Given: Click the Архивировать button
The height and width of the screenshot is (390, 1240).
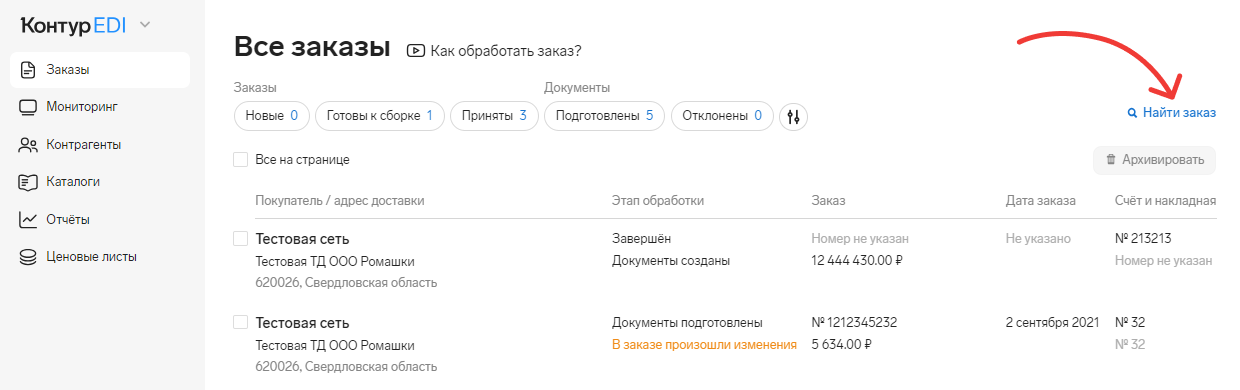Looking at the screenshot, I should point(1155,159).
